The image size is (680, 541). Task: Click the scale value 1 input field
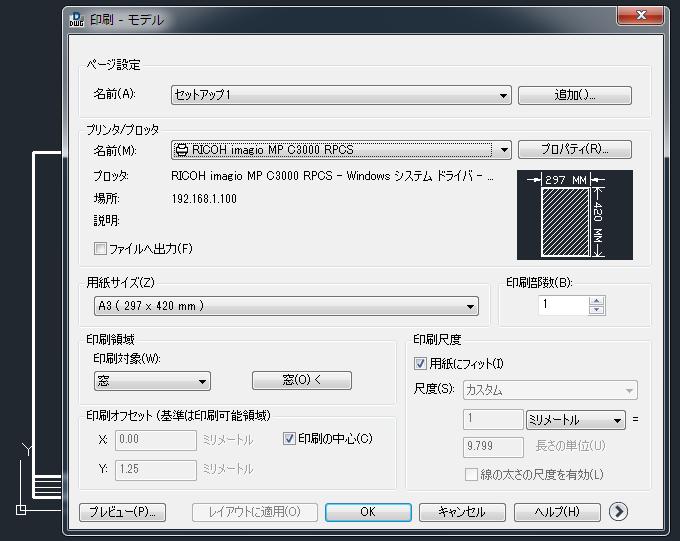(493, 419)
